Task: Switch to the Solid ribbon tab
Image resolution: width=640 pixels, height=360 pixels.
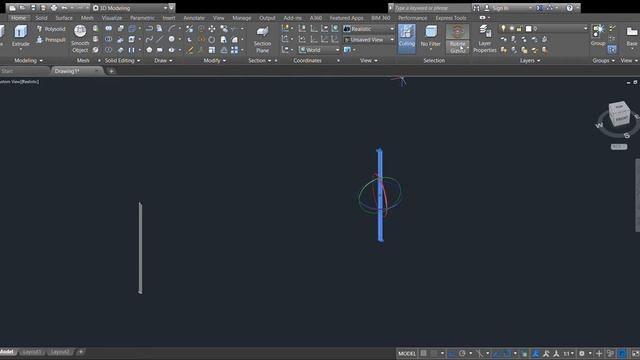Action: 41,18
